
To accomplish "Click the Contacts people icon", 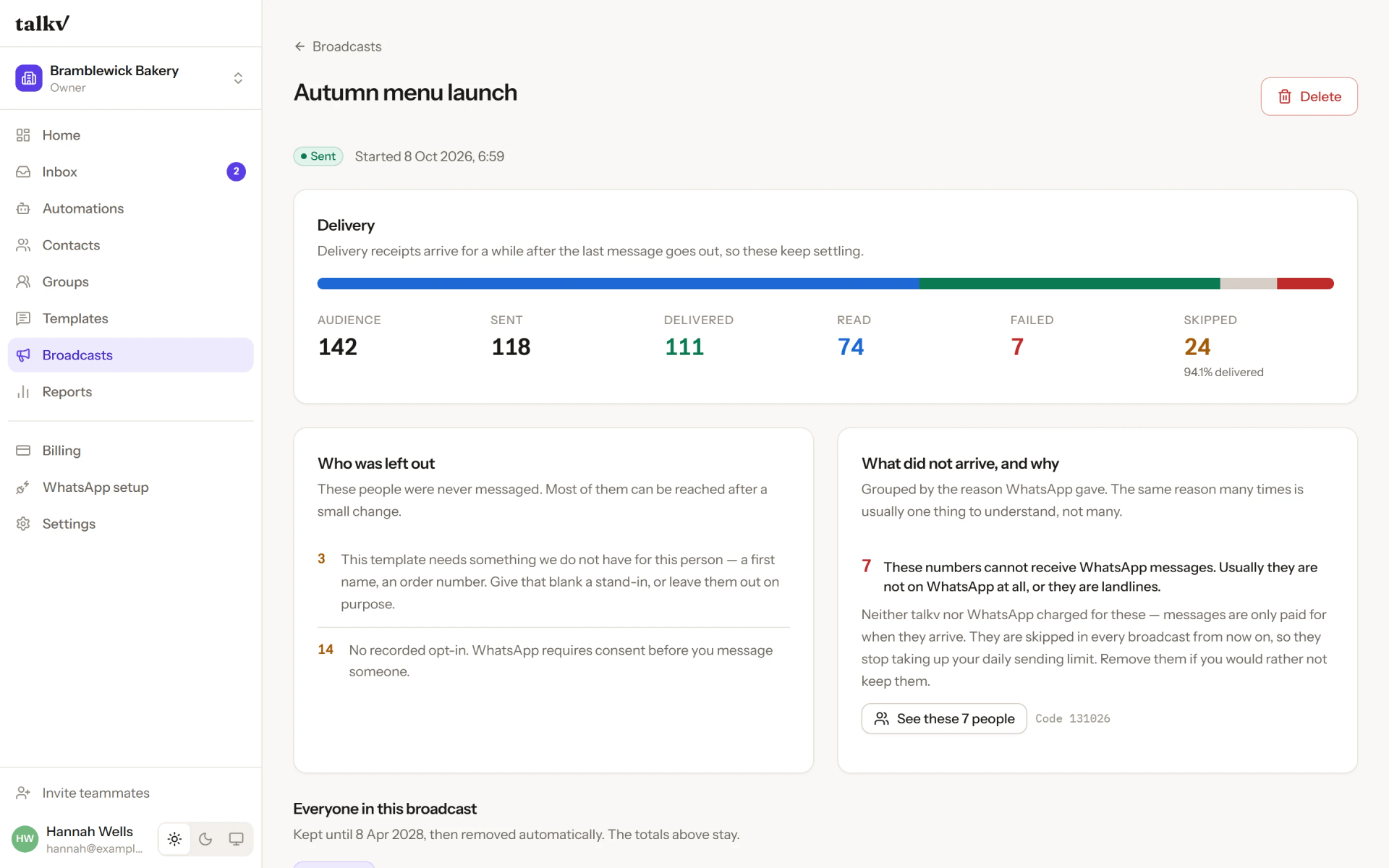I will click(23, 245).
